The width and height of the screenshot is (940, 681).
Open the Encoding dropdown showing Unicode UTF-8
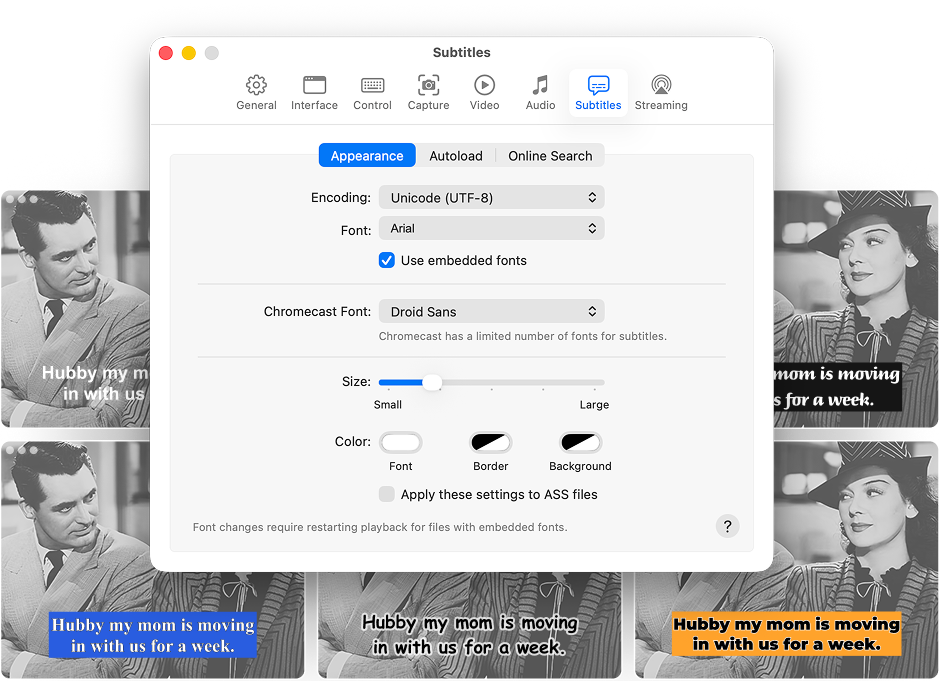point(491,197)
